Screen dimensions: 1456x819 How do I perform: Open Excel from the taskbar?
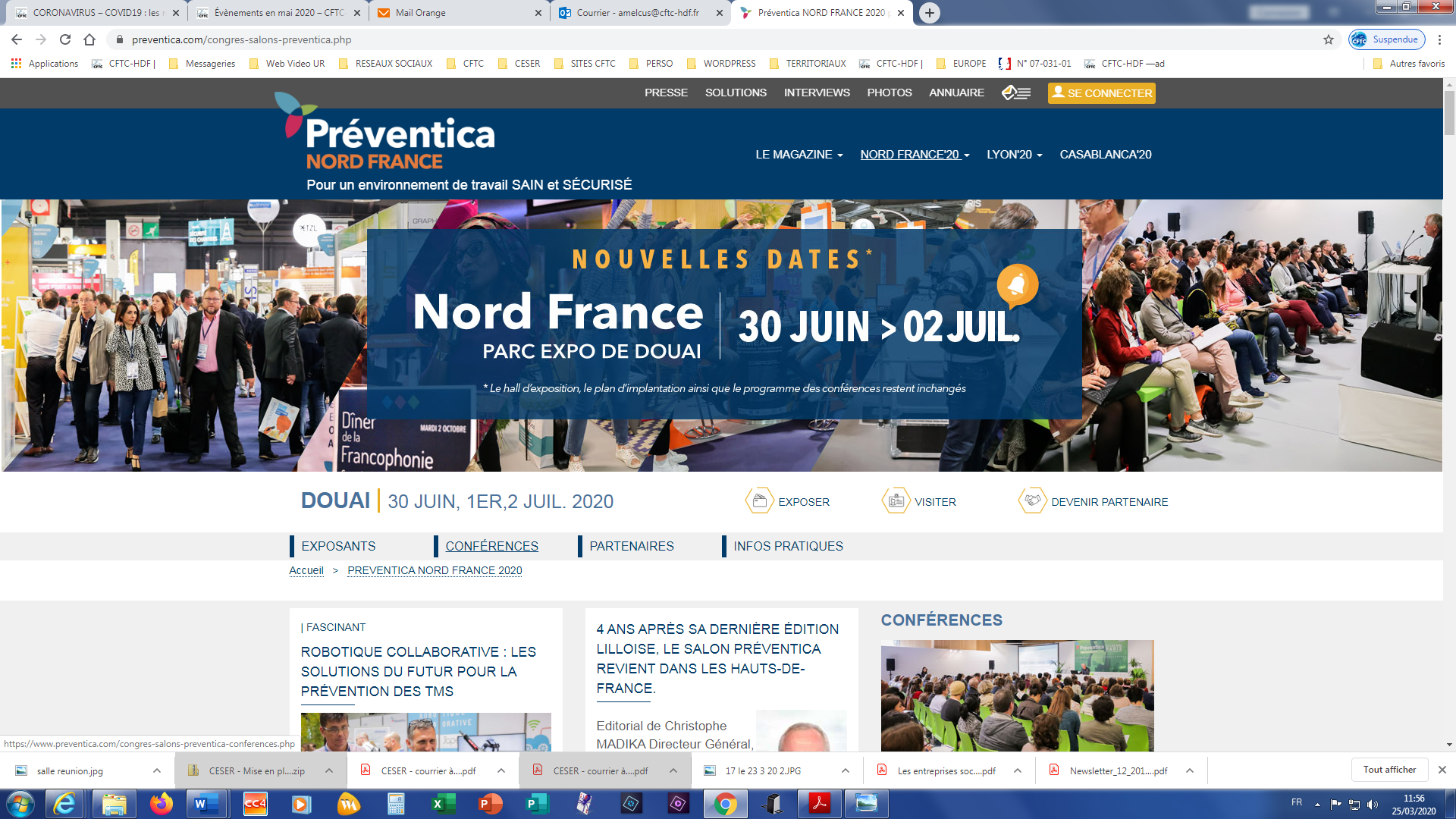[444, 804]
